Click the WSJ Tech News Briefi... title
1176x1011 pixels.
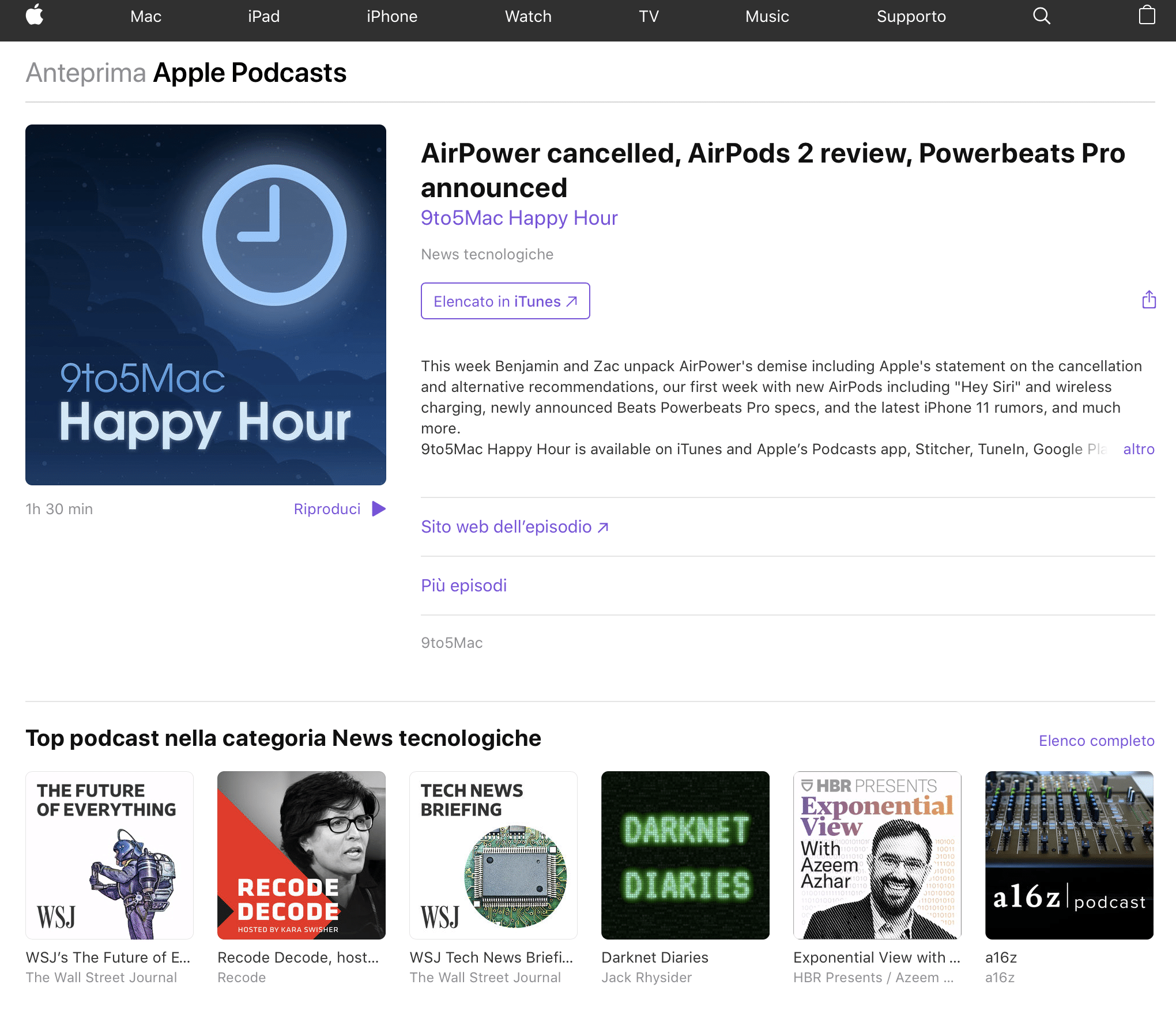coord(491,957)
